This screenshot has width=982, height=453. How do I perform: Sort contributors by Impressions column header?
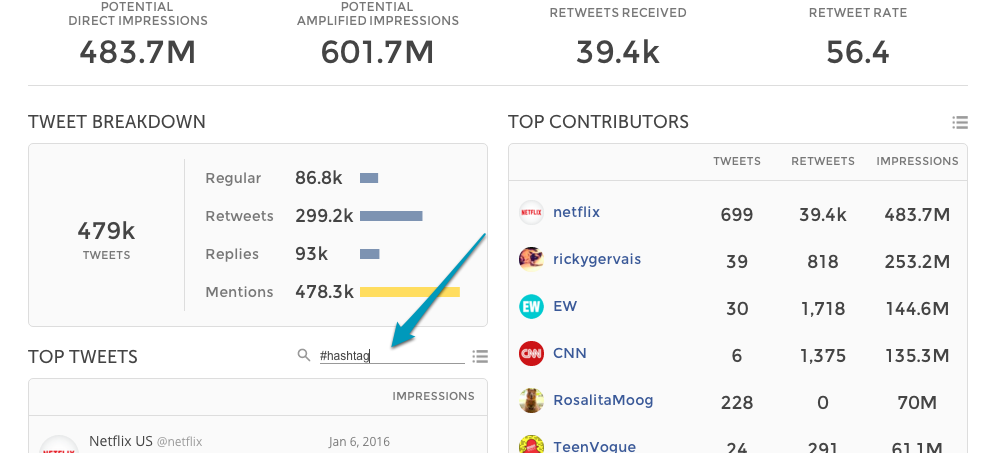[x=917, y=161]
